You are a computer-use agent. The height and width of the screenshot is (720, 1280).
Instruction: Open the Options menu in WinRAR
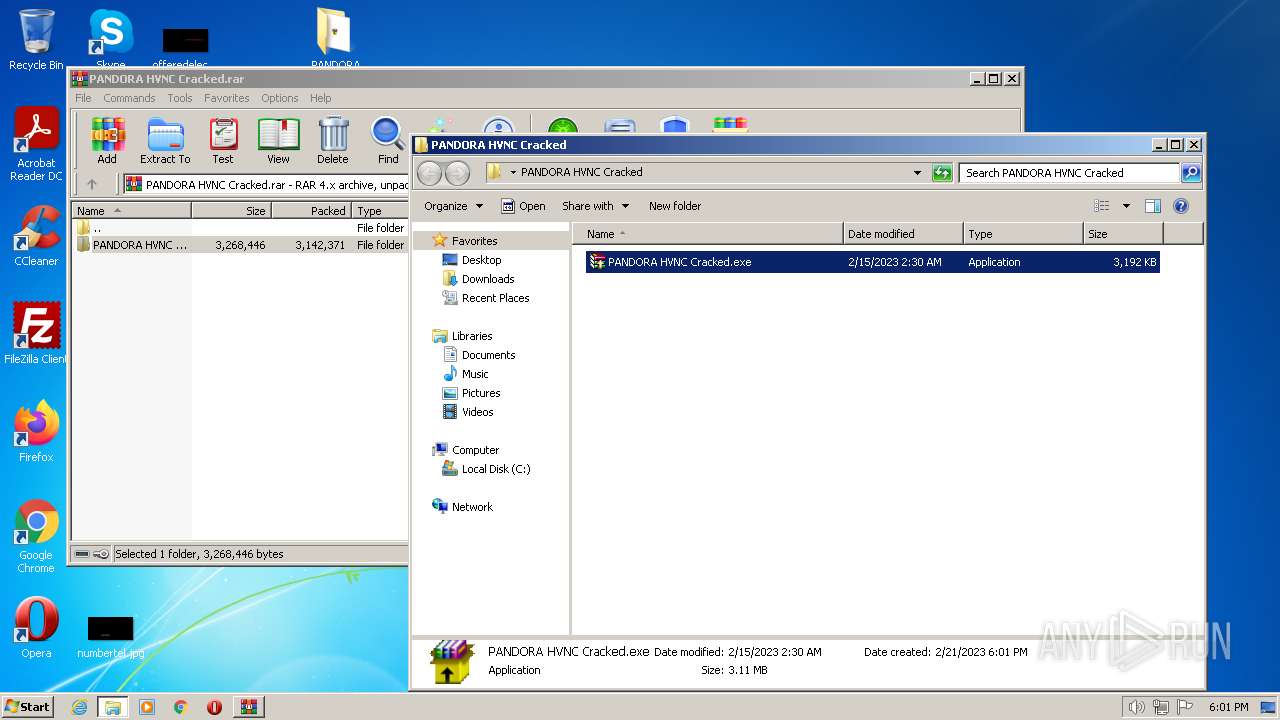click(x=280, y=98)
